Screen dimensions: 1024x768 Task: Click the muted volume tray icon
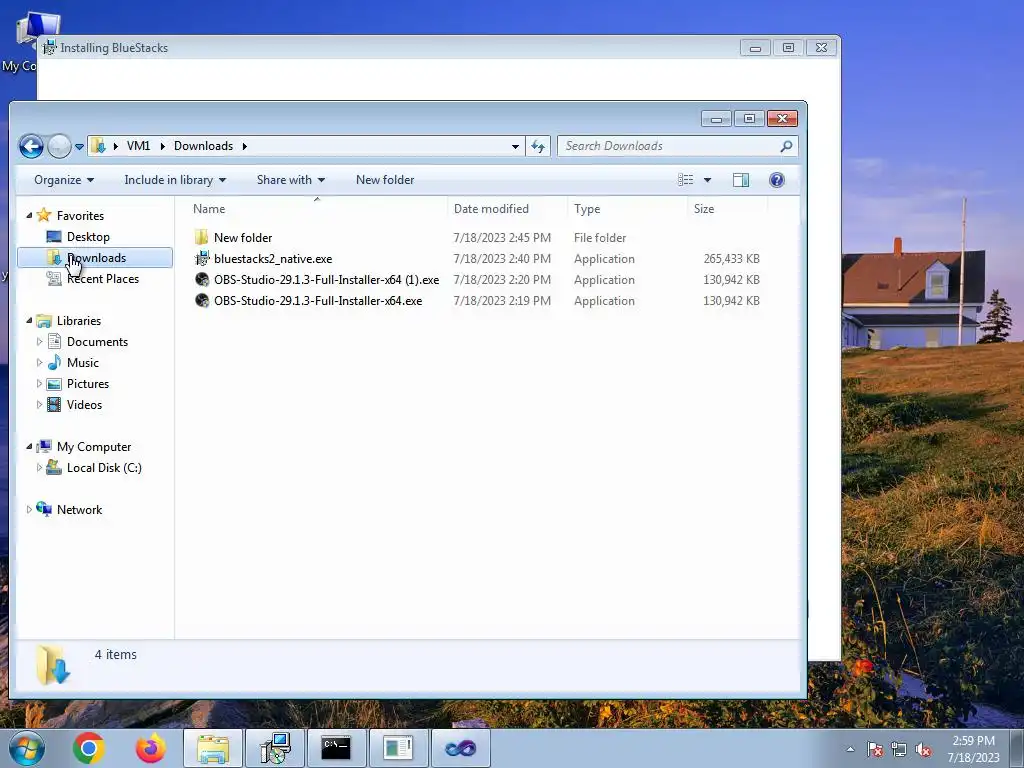point(923,749)
